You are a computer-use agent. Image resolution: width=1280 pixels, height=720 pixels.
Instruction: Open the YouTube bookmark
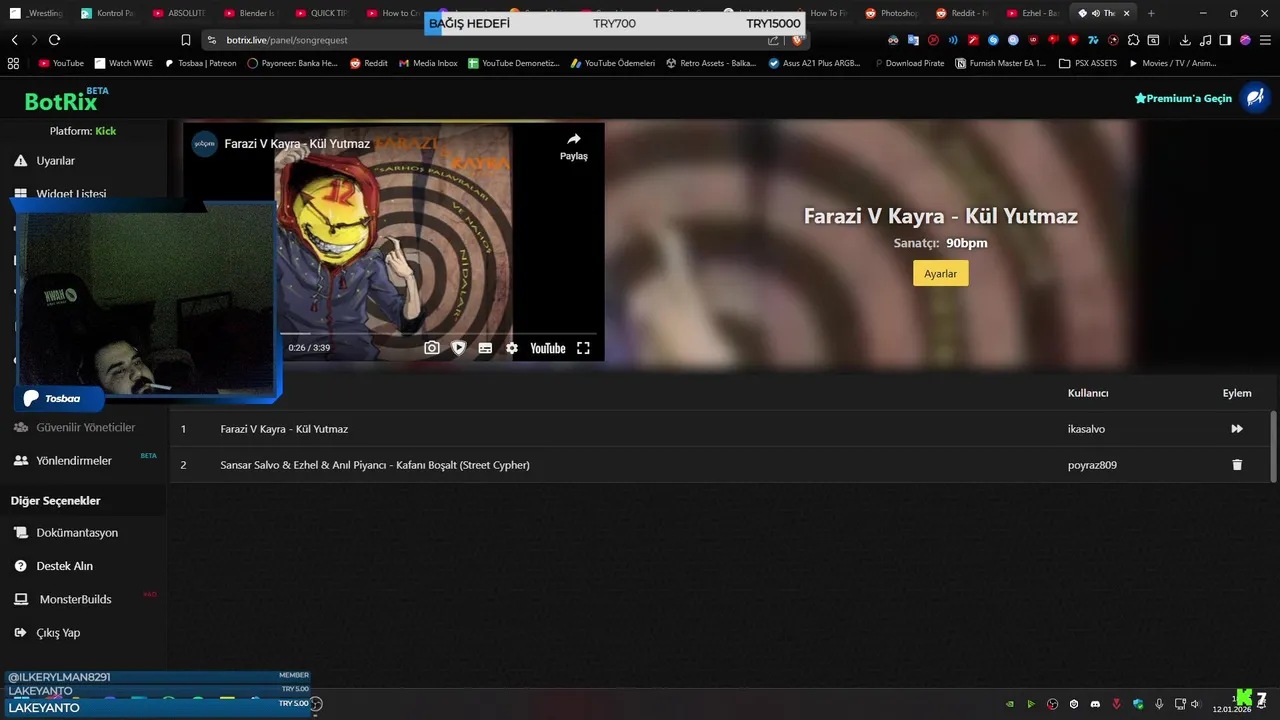(x=61, y=63)
